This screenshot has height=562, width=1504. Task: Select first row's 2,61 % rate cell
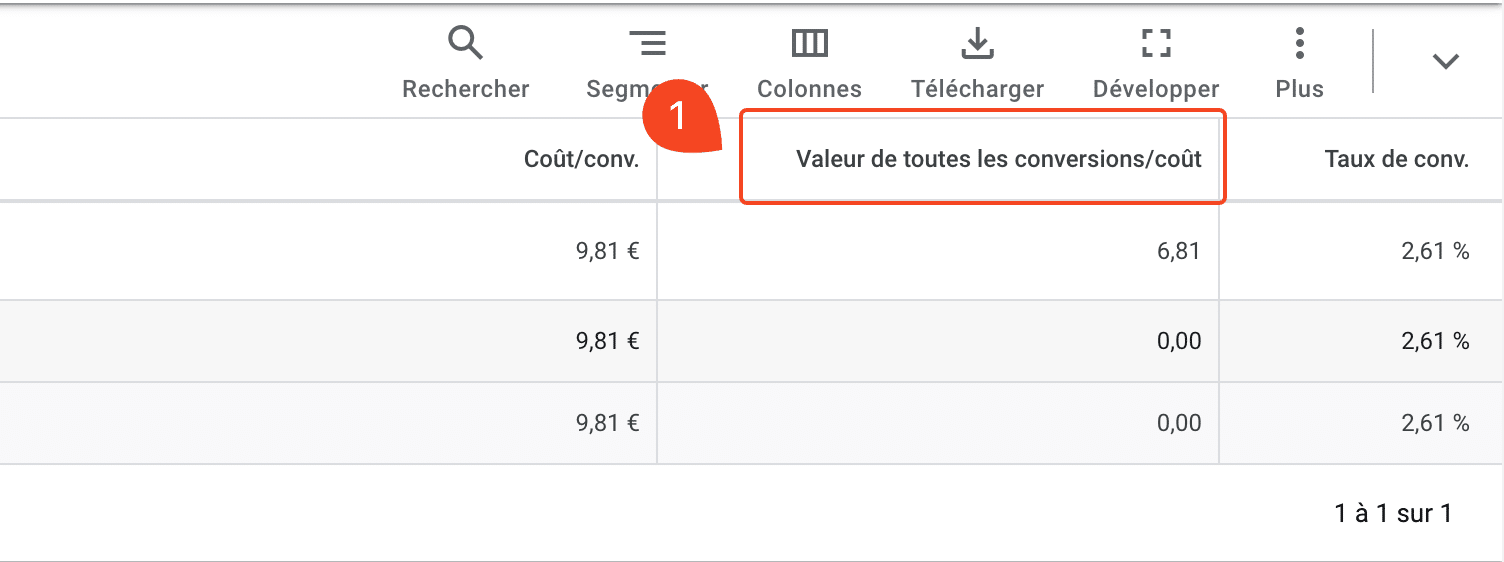tap(1435, 251)
